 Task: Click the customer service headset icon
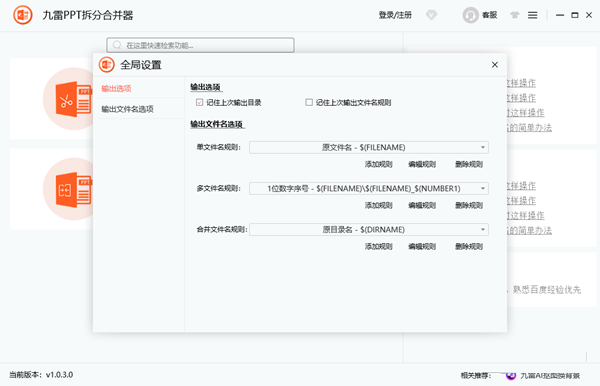pyautogui.click(x=470, y=15)
